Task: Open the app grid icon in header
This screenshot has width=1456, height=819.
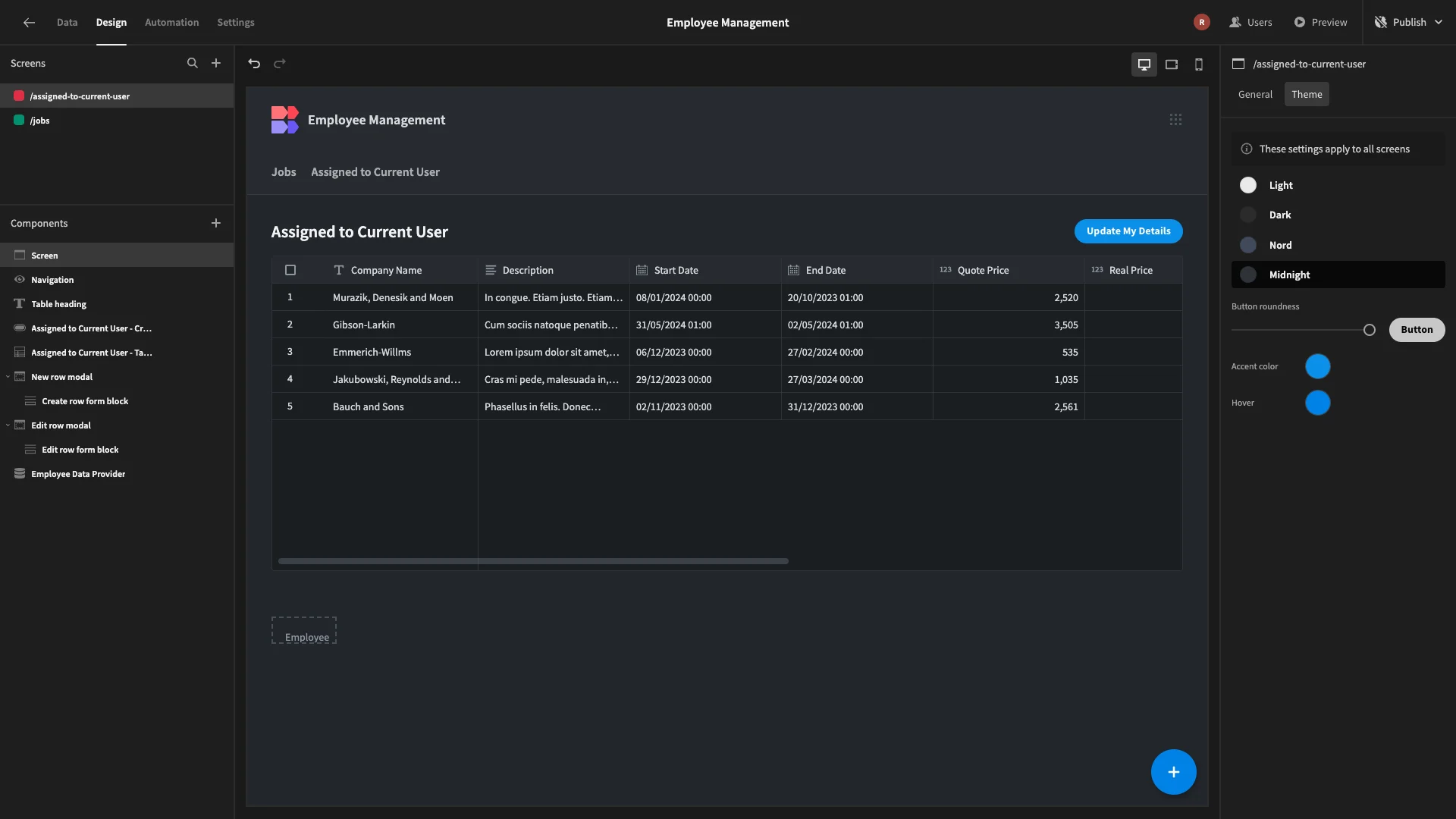Action: click(1175, 120)
